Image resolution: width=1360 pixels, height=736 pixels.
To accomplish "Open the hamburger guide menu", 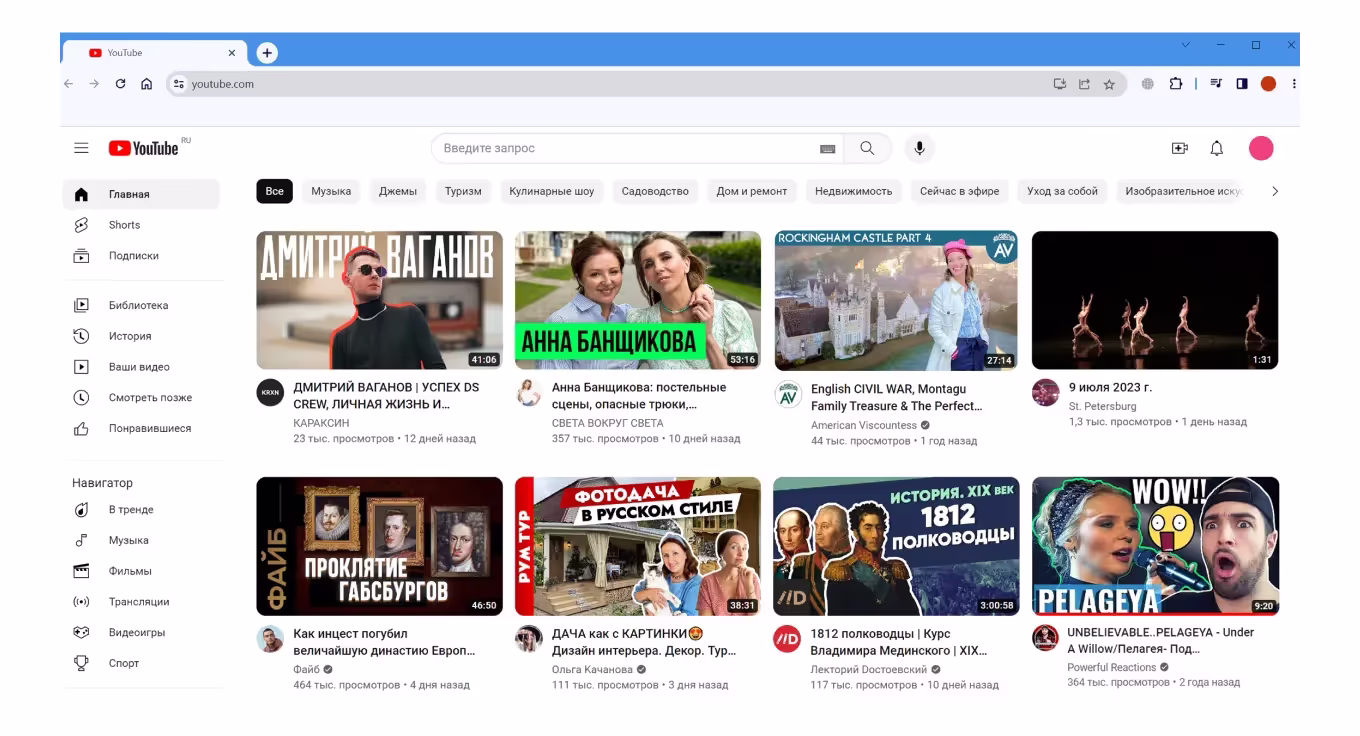I will [x=81, y=148].
